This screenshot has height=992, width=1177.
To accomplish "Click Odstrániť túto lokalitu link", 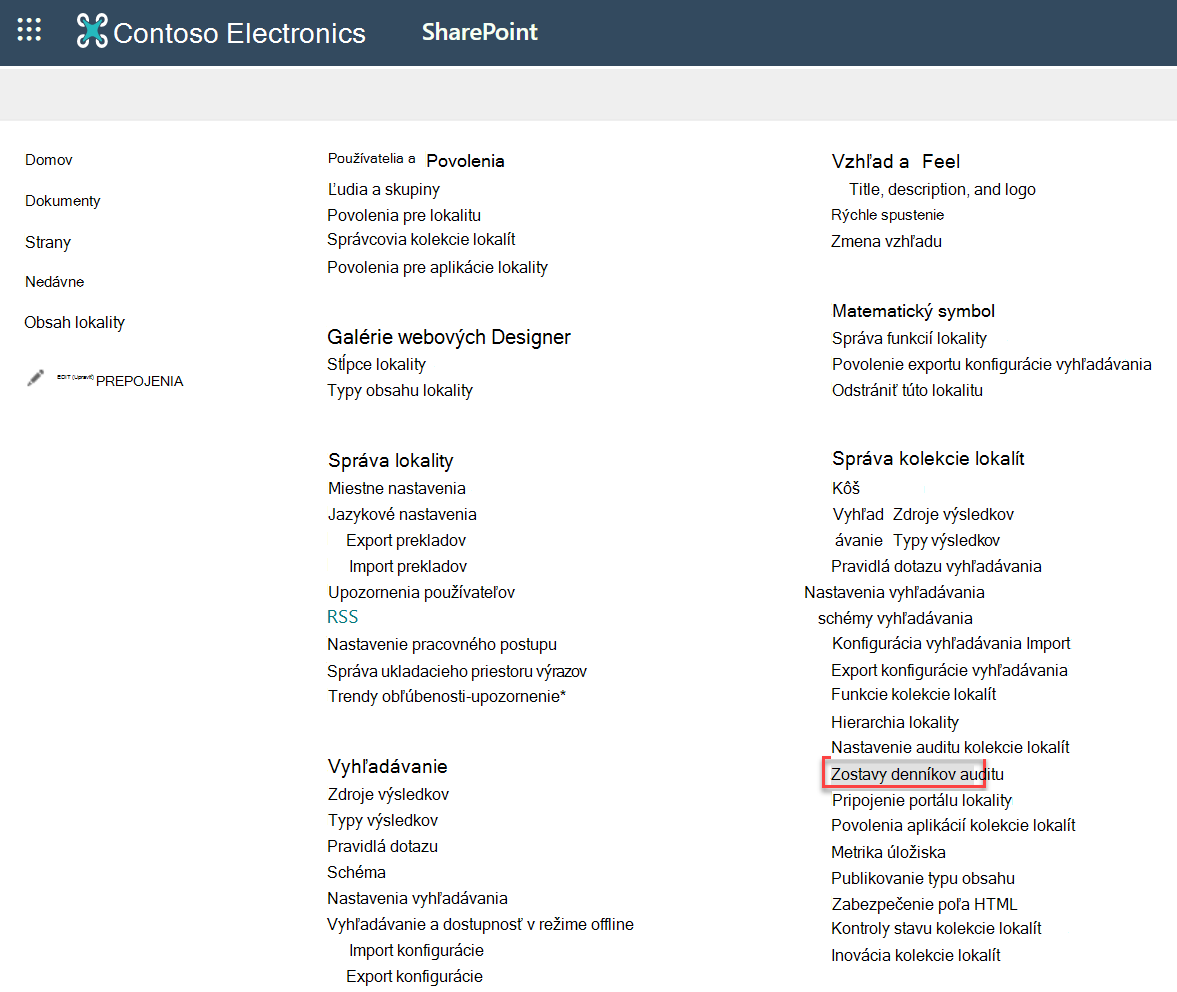I will point(907,390).
